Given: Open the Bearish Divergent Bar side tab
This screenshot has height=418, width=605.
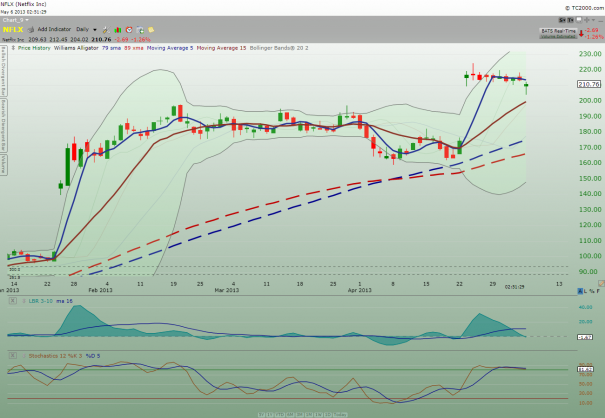Looking at the screenshot, I should [x=3, y=126].
